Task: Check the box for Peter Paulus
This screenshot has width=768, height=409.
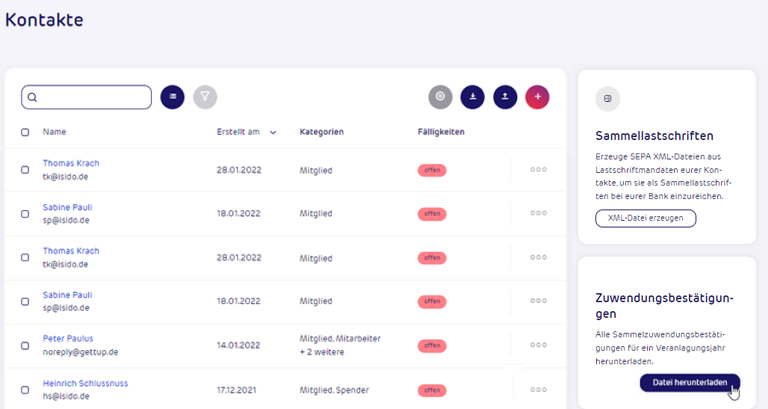Action: click(25, 346)
